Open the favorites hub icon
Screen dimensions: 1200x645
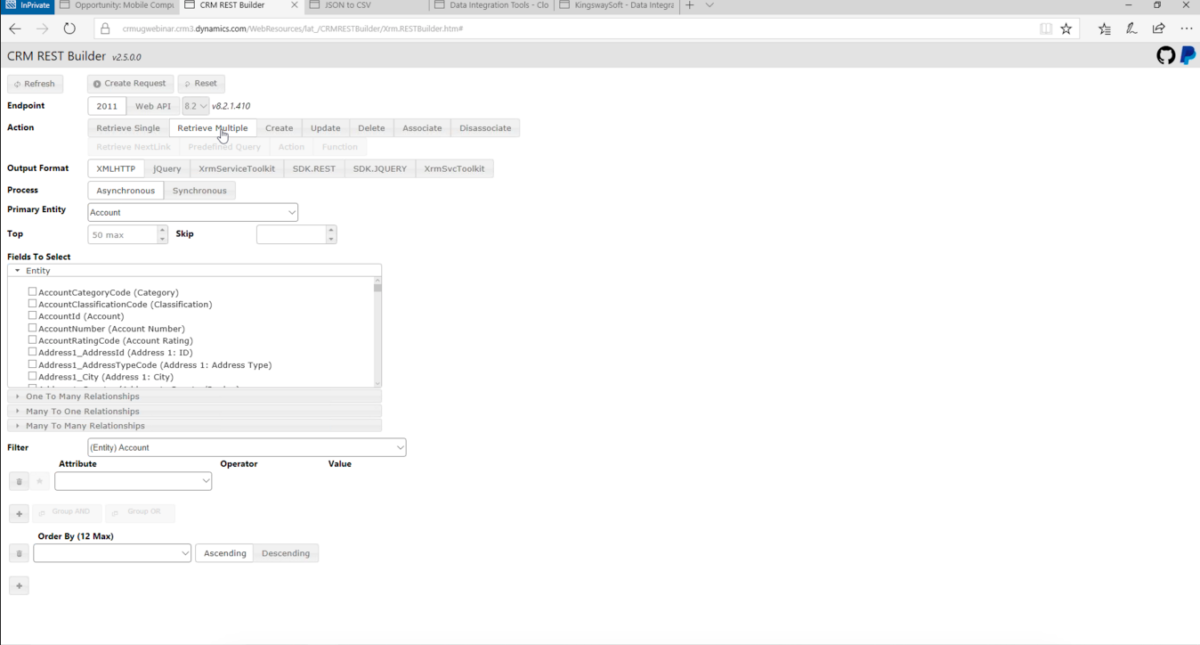1104,29
